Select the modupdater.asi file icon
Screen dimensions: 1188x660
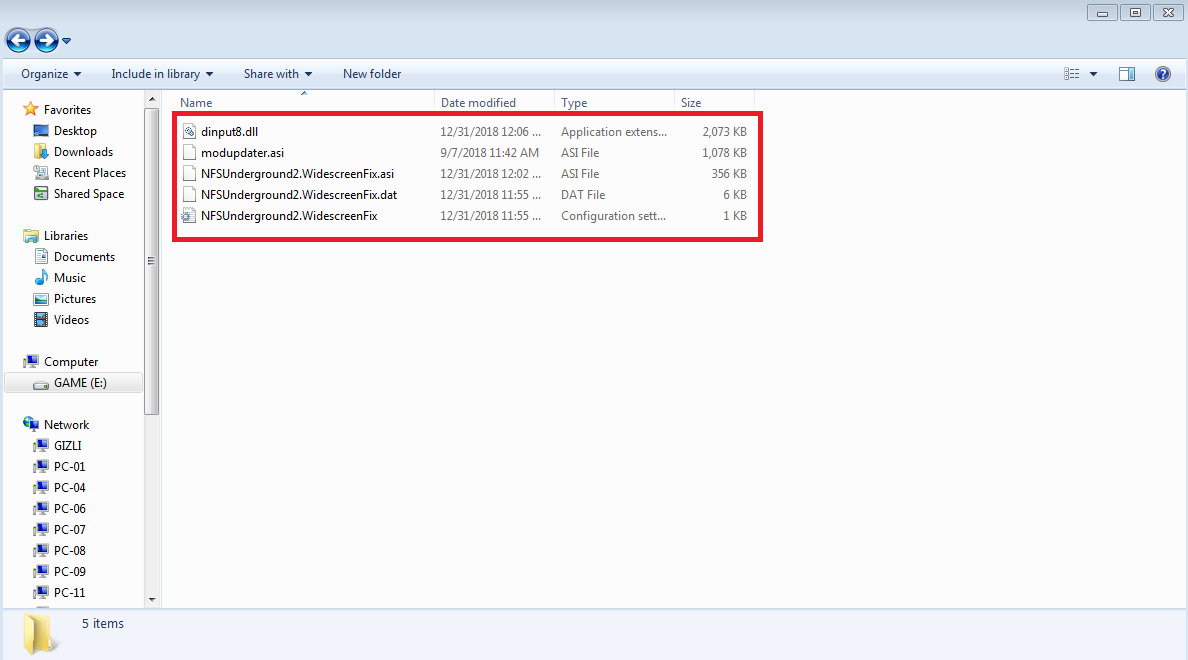click(x=189, y=152)
